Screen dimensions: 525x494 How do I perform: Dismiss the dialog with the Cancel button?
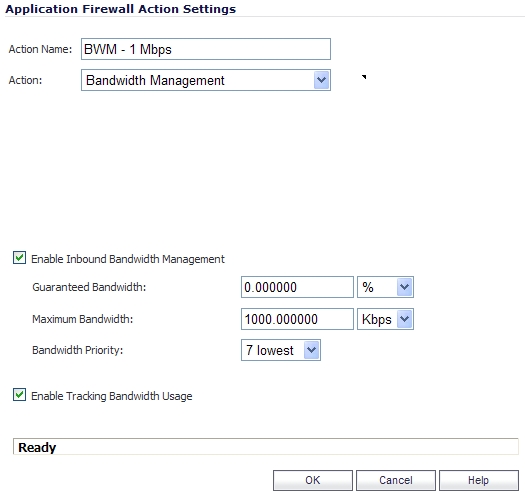[x=396, y=480]
